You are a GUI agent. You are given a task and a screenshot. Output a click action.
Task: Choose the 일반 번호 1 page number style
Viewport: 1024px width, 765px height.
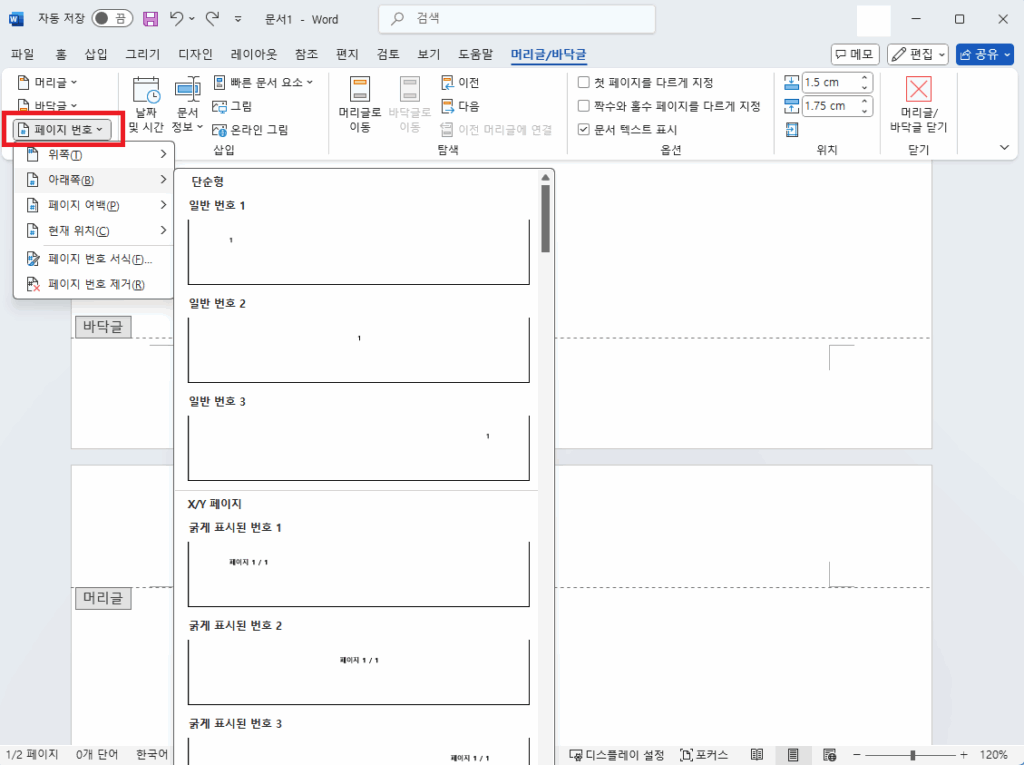tap(358, 248)
